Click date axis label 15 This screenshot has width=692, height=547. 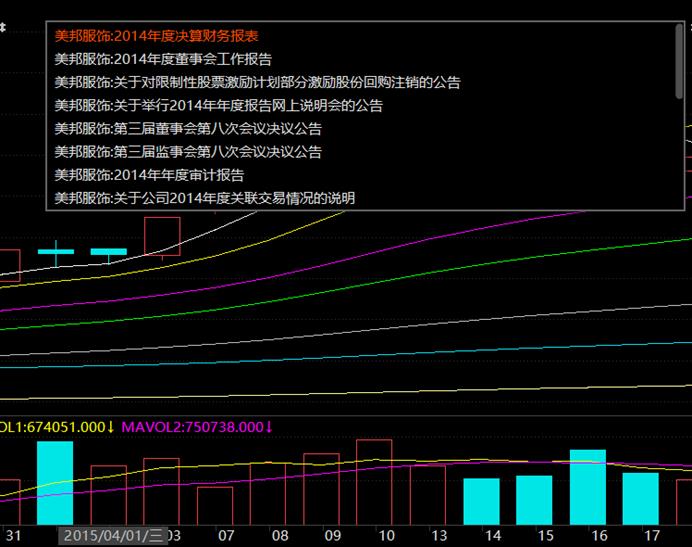pos(545,536)
